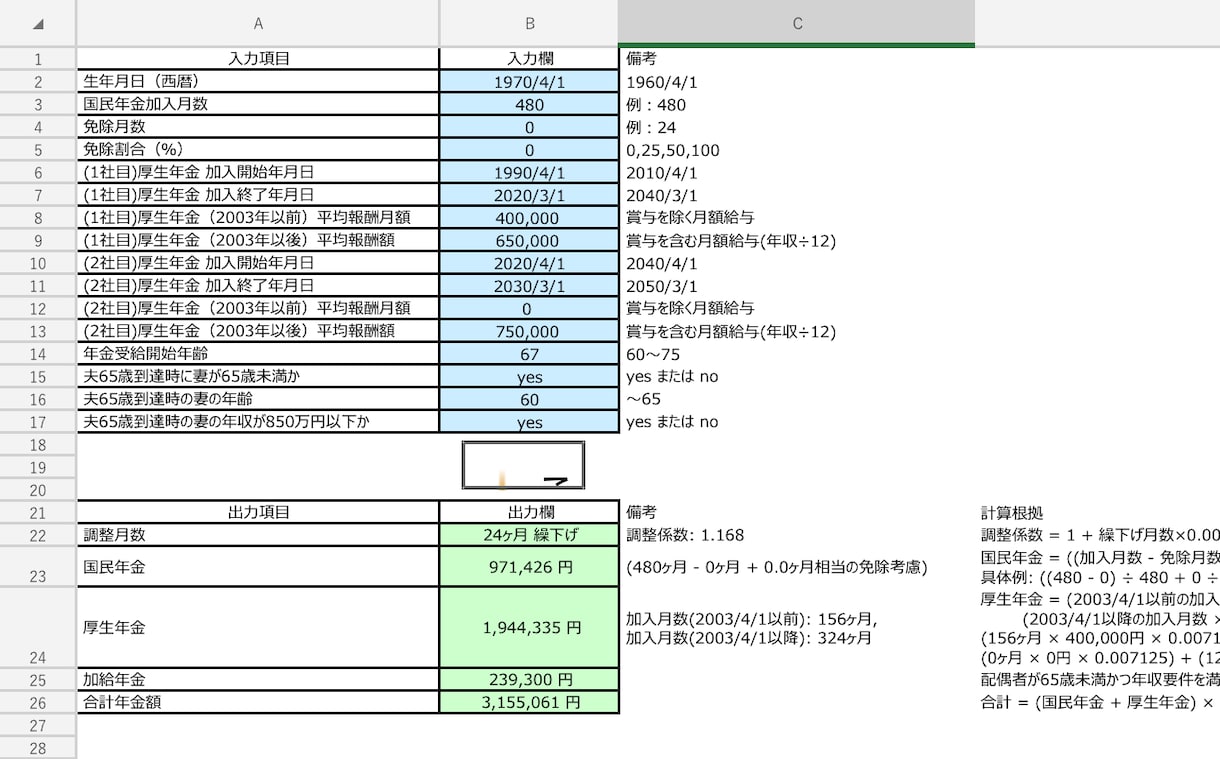The image size is (1220, 759).
Task: Click the 2020/3/1 end date cell
Action: pos(529,195)
